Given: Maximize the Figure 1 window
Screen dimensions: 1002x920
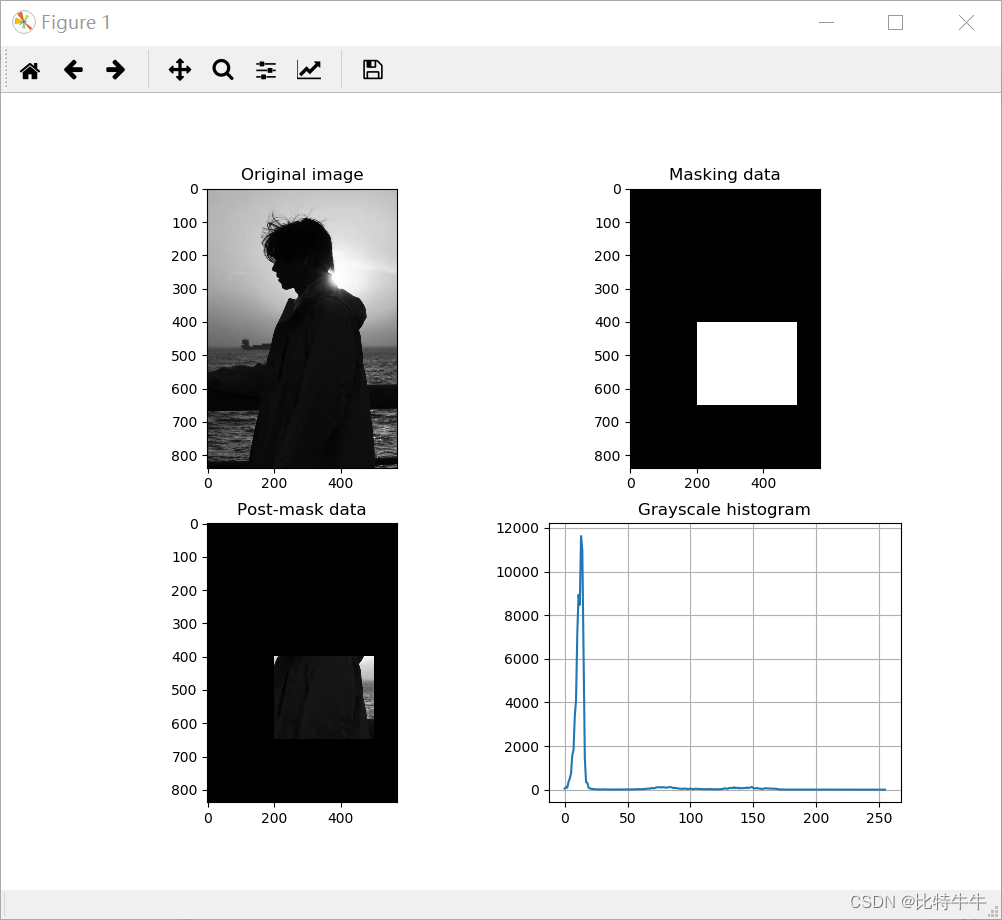Looking at the screenshot, I should click(895, 22).
